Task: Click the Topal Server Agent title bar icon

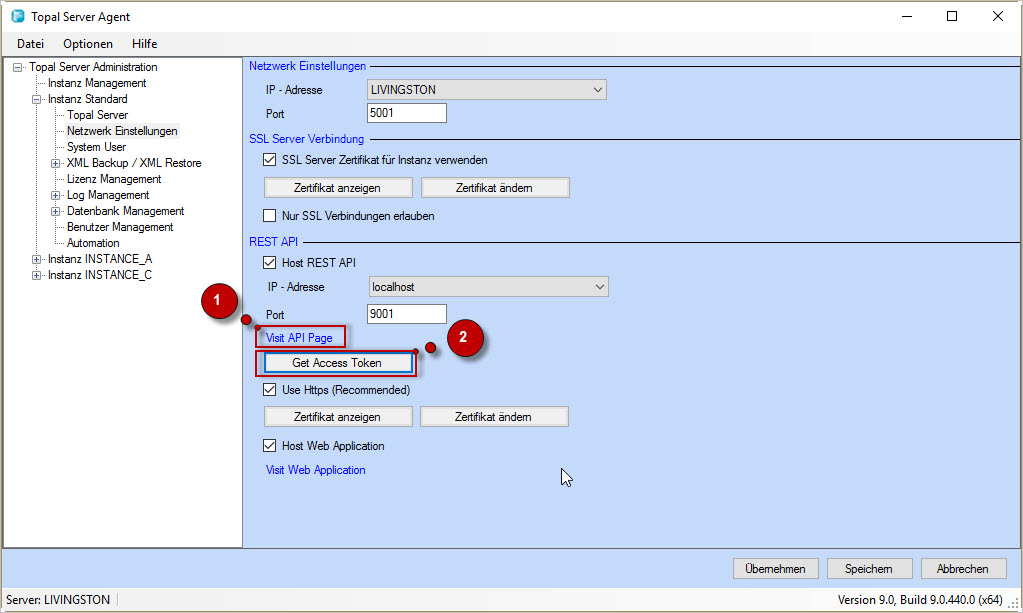Action: click(x=17, y=16)
